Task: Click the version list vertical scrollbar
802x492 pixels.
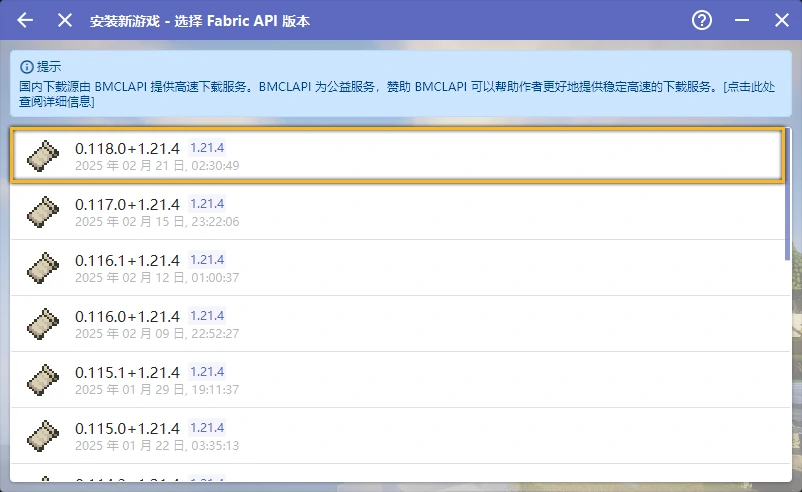Action: pos(788,194)
